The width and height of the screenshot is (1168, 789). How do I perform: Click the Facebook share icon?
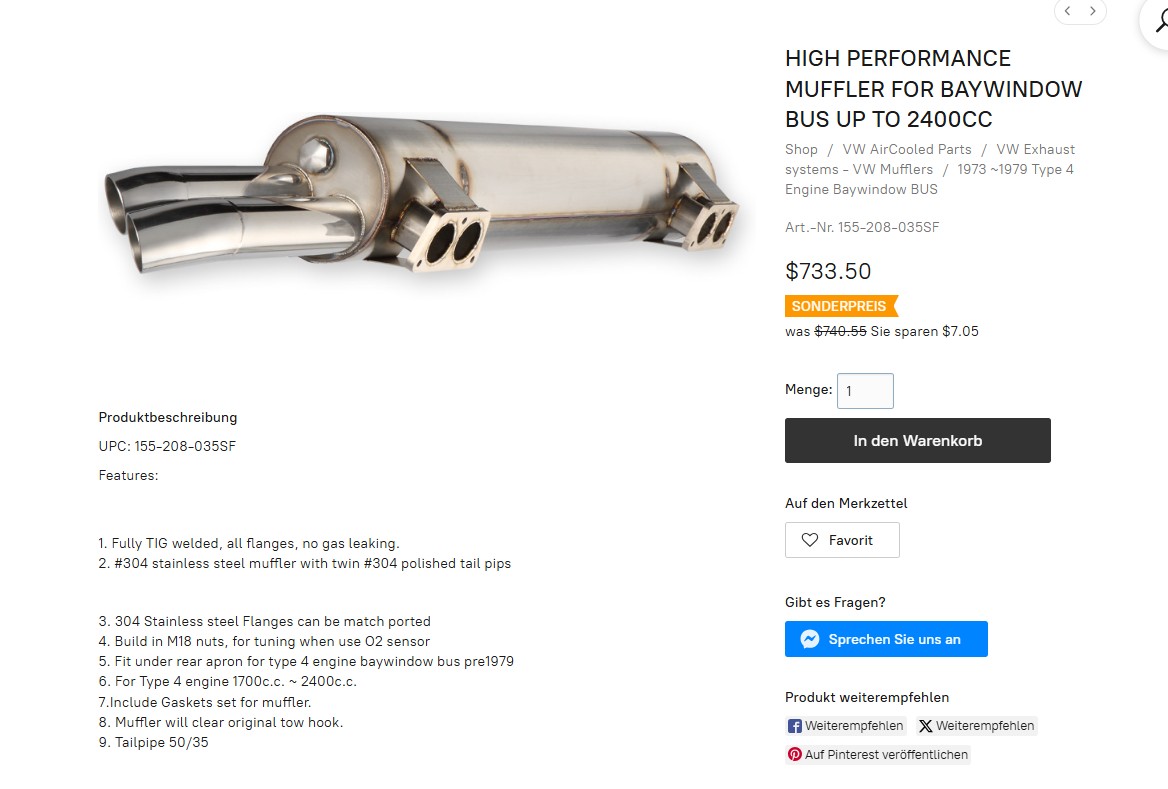coord(795,726)
